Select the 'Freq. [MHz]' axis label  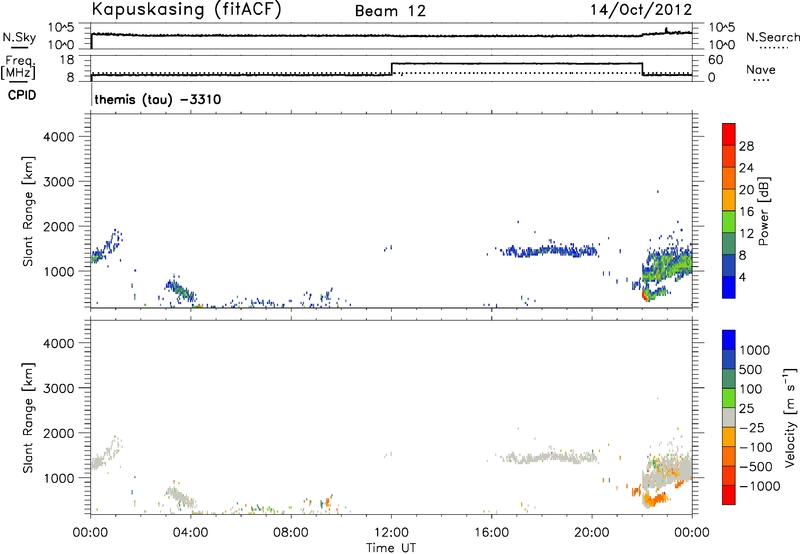coord(18,67)
